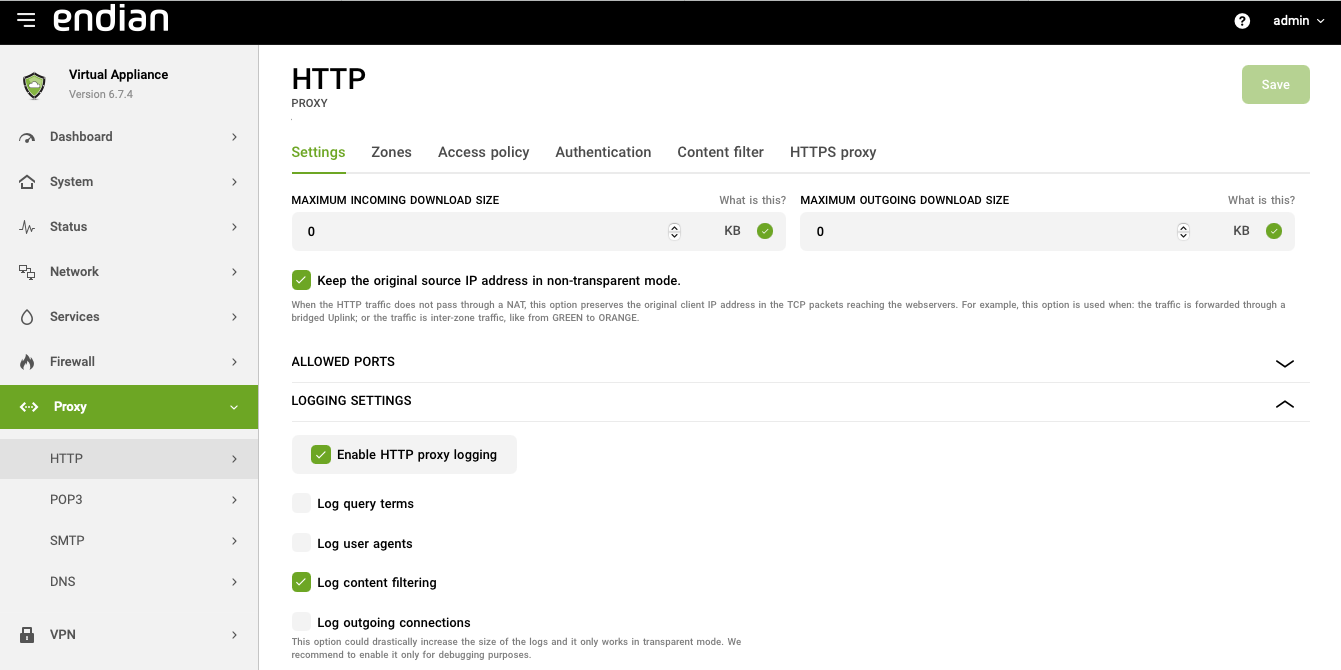The image size is (1341, 670).
Task: Open the admin user dropdown
Action: (1298, 21)
